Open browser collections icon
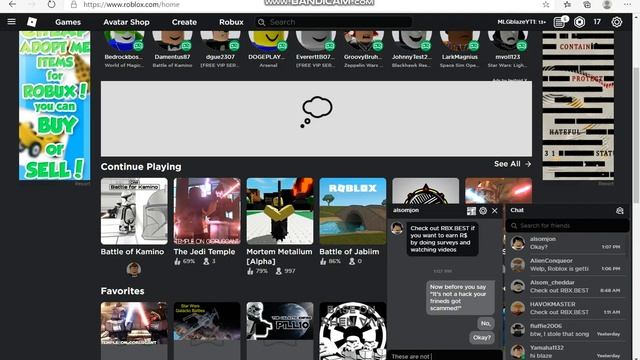The image size is (640, 360). tap(587, 4)
